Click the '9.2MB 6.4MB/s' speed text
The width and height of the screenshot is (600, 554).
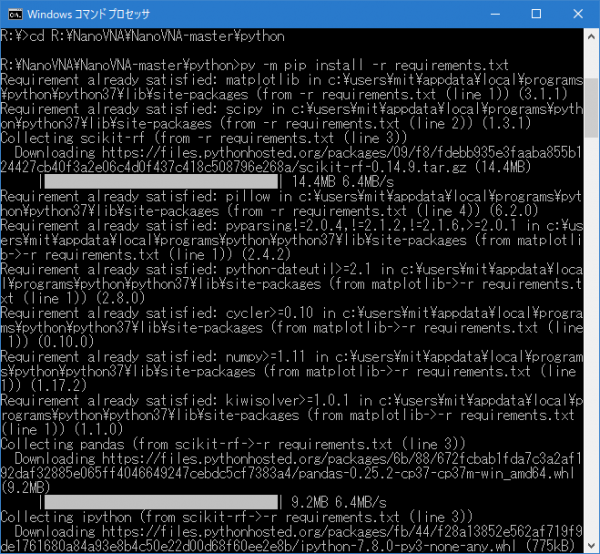339,502
